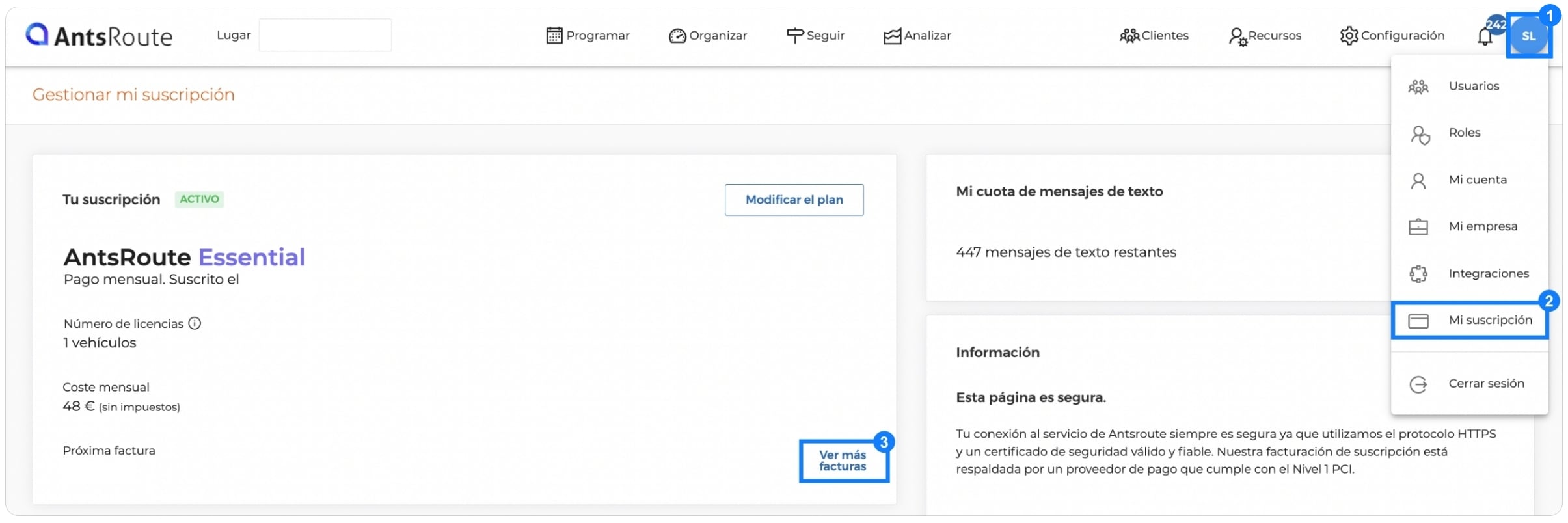Click the Usuarios group icon
The height and width of the screenshot is (523, 1568).
tap(1418, 87)
